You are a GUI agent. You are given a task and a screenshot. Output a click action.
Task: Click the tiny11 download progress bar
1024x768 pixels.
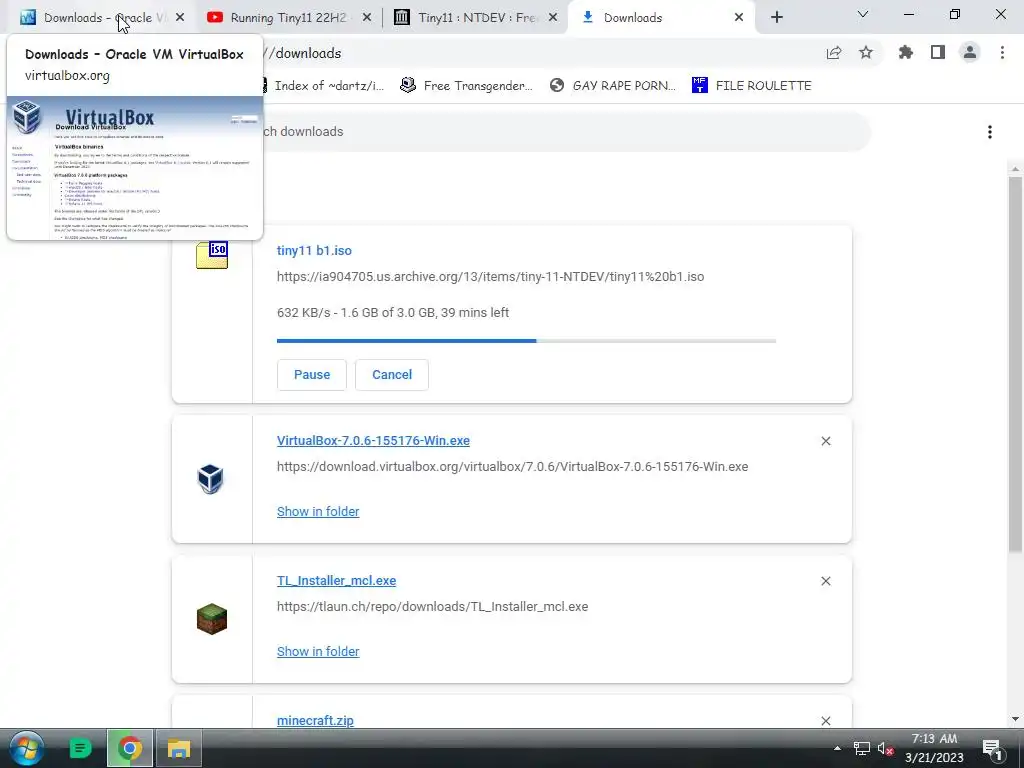pos(526,341)
